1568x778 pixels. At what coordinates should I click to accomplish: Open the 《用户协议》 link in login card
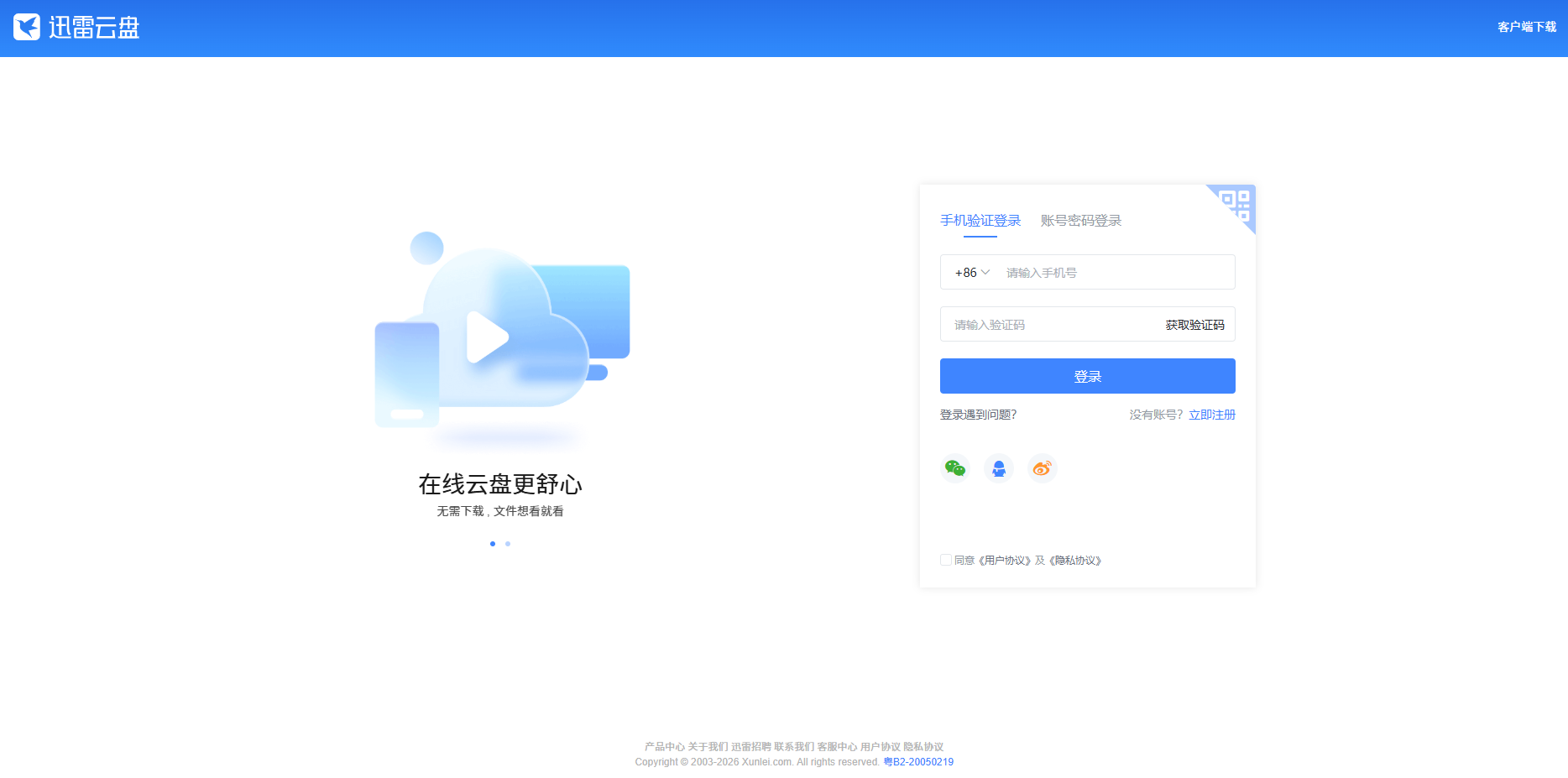[x=1005, y=561]
